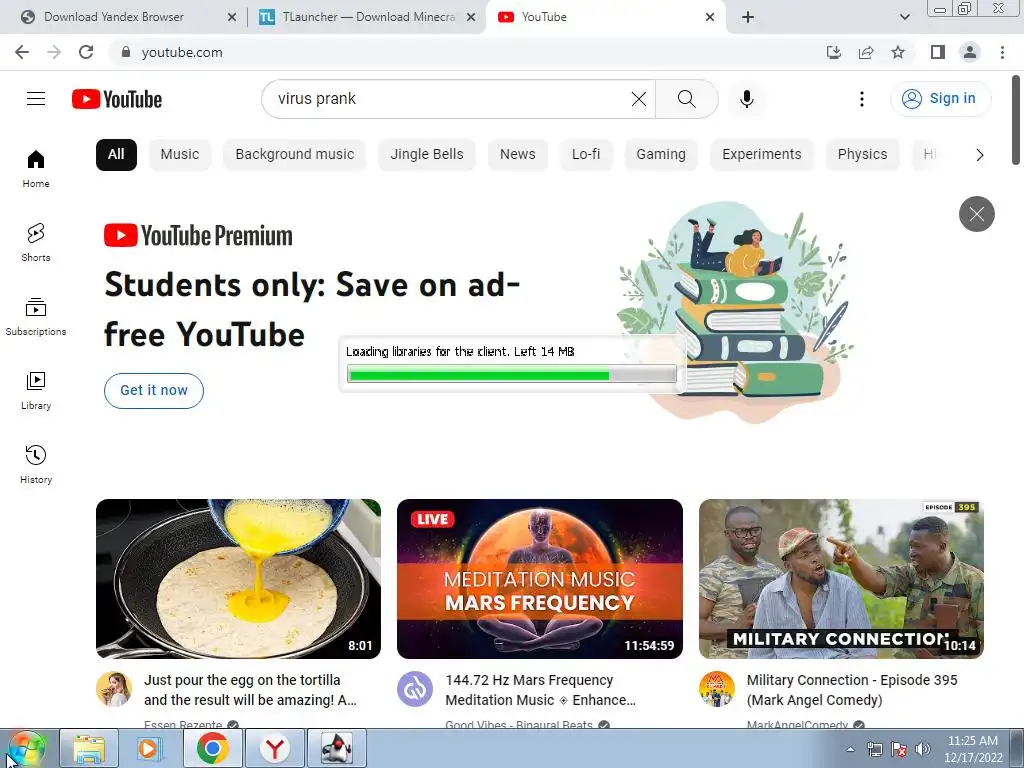
Task: Click the Sign in button
Action: click(x=940, y=99)
